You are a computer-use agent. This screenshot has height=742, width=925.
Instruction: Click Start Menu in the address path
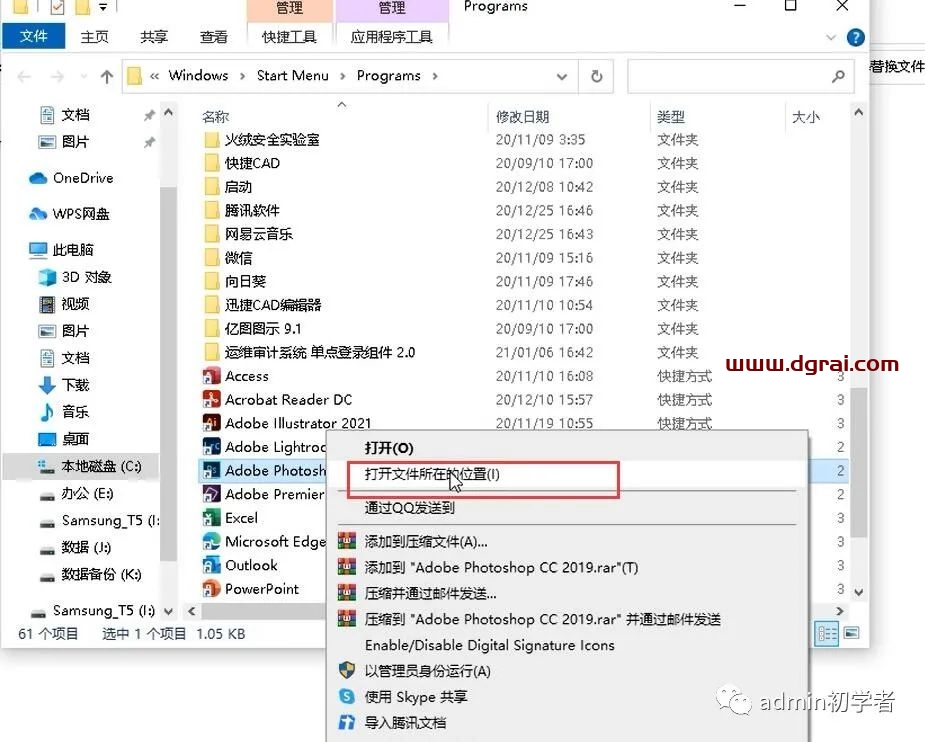tap(293, 75)
